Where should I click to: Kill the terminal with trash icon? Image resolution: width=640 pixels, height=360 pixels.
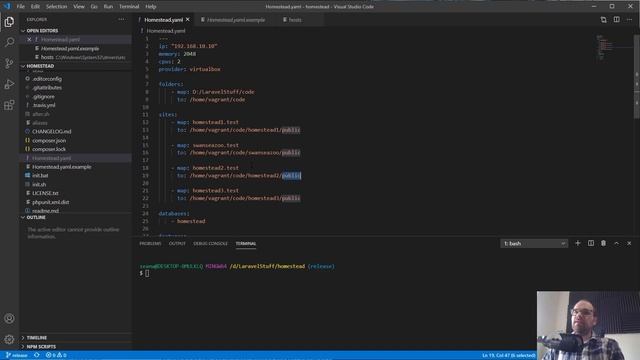pos(603,243)
